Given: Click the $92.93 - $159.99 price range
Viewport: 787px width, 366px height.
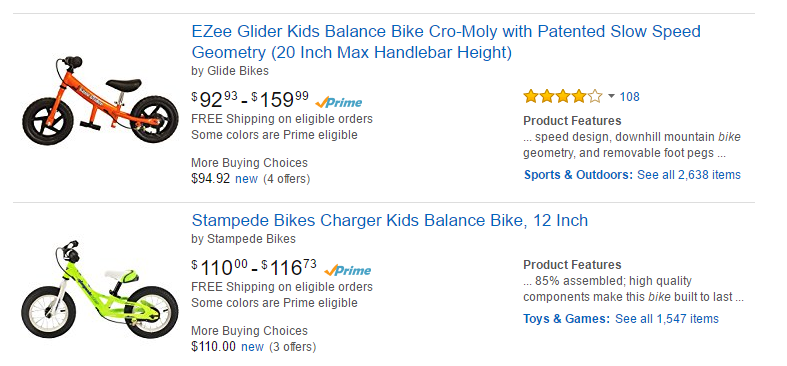Looking at the screenshot, I should coord(250,100).
